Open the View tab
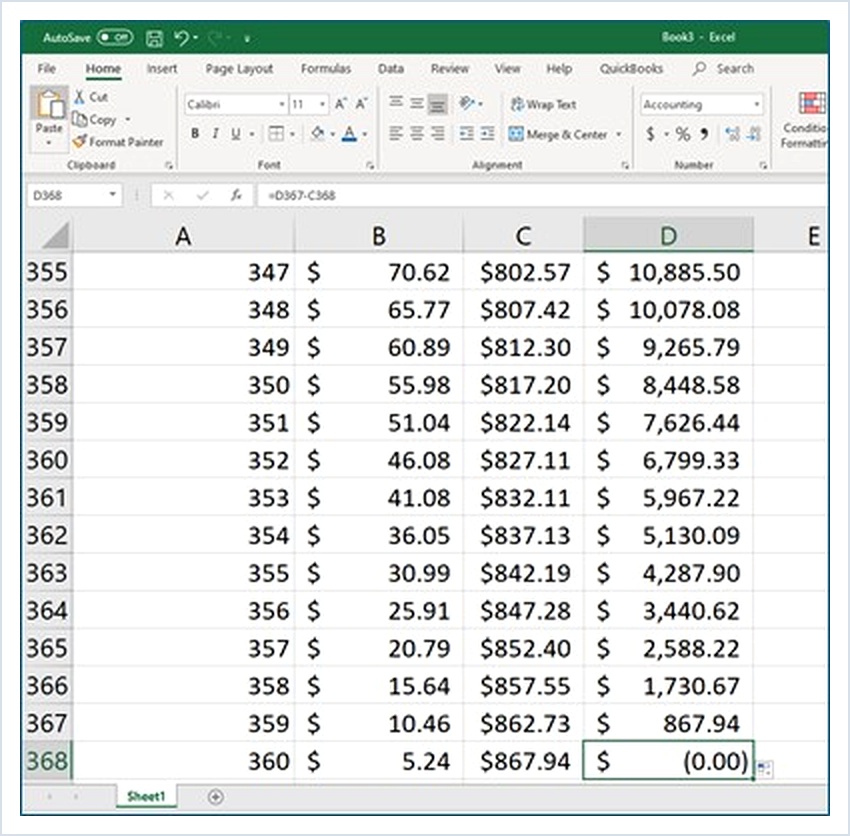The height and width of the screenshot is (836, 850). pyautogui.click(x=507, y=68)
